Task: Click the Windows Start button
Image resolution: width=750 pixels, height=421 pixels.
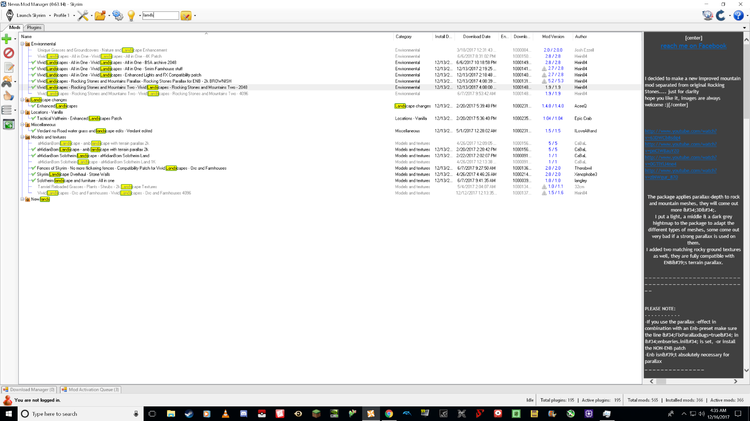Action: pos(8,414)
